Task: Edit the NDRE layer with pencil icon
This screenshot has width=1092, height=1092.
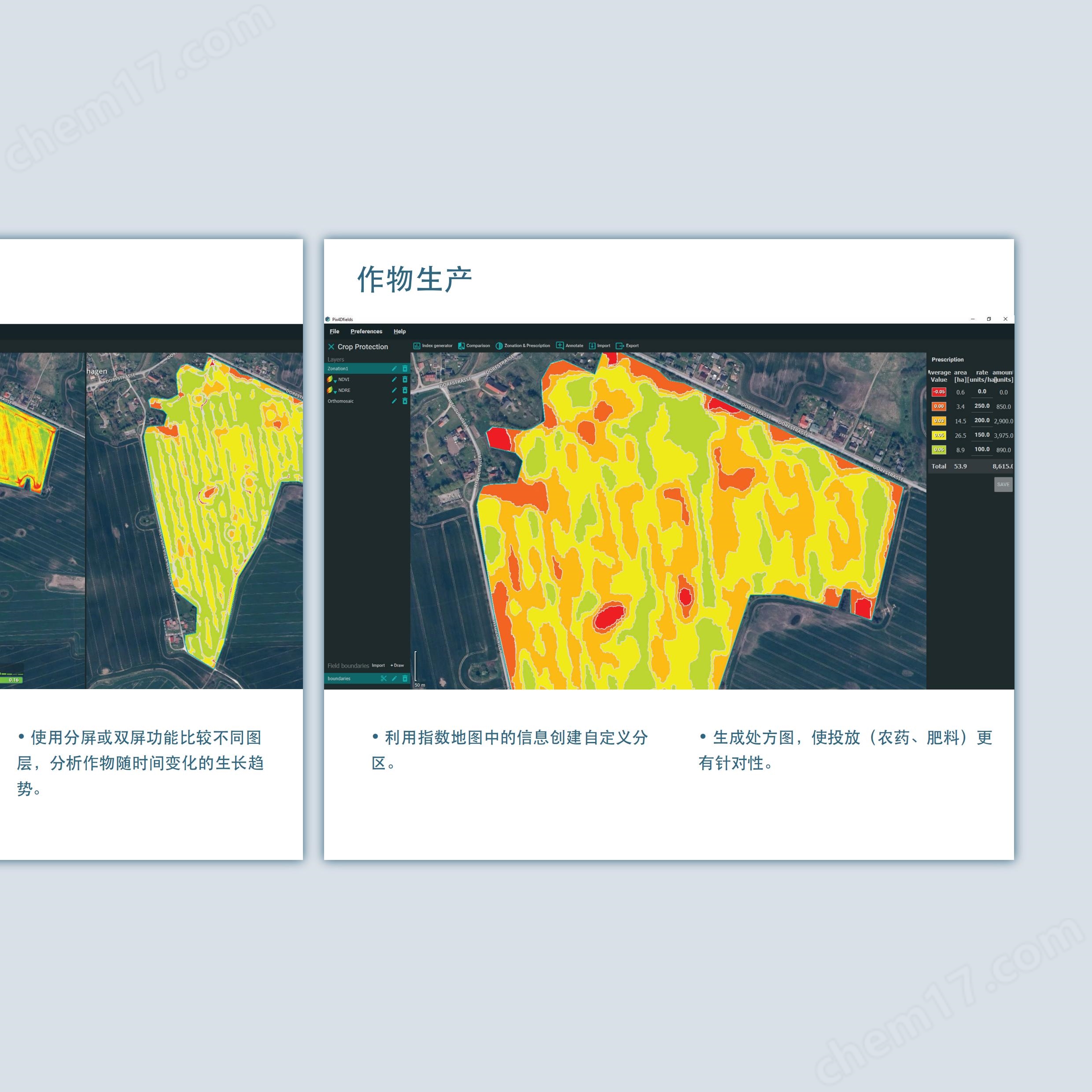Action: [394, 390]
